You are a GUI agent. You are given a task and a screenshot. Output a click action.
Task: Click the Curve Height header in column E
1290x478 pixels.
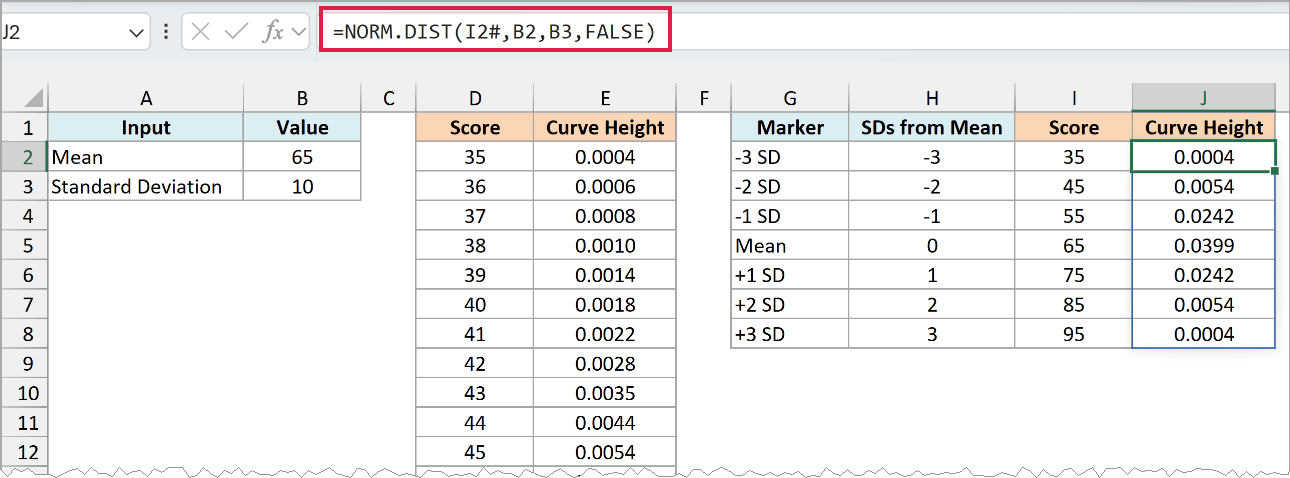605,127
